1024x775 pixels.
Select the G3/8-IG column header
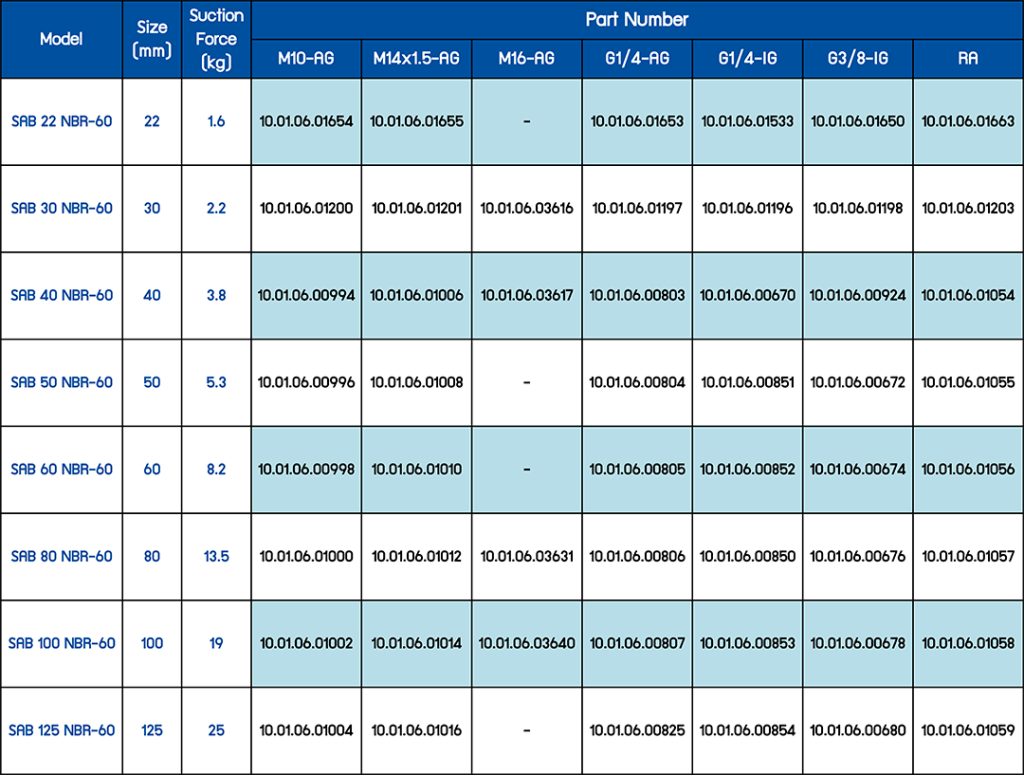857,59
